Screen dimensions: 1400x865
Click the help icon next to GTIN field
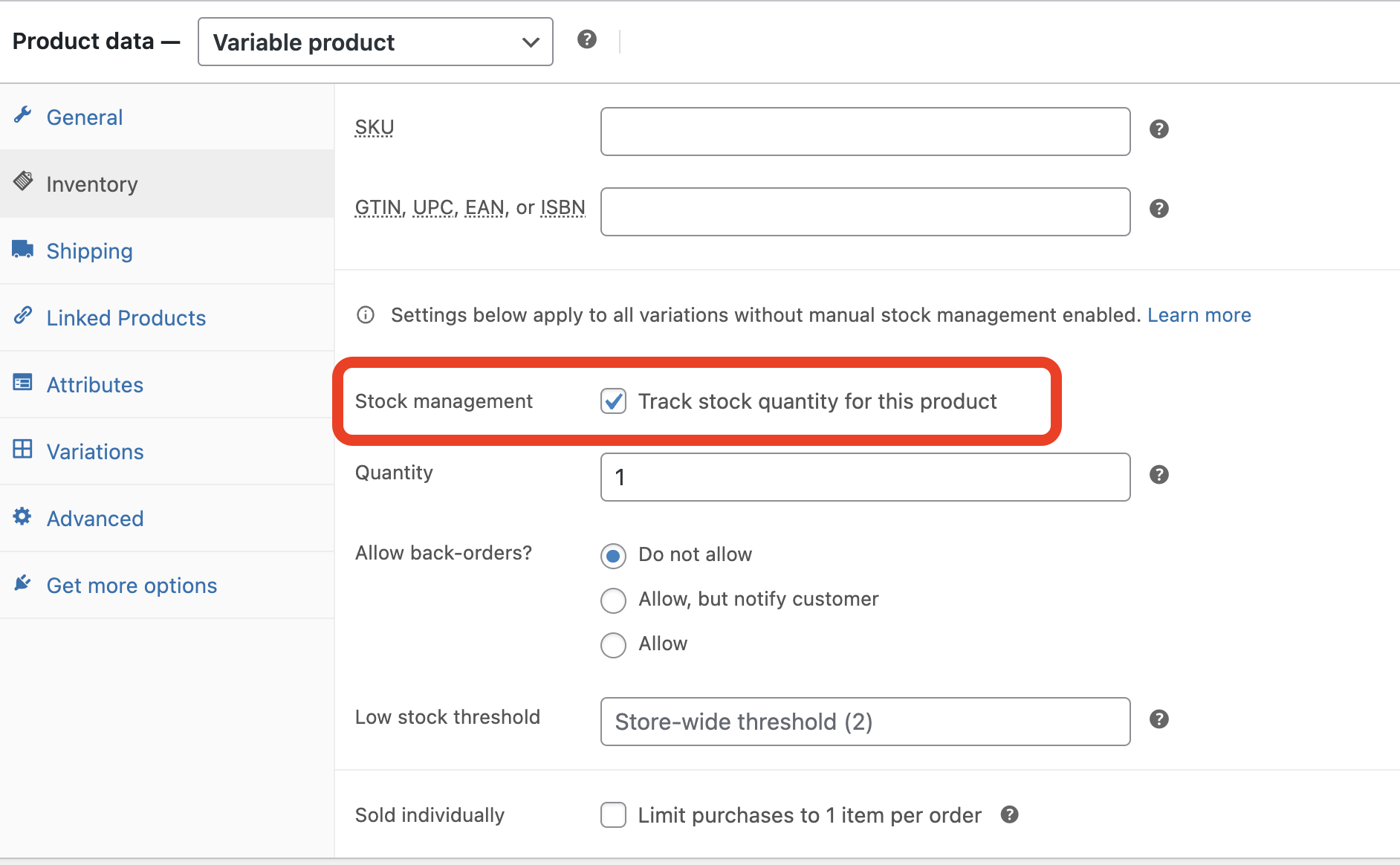click(x=1158, y=209)
